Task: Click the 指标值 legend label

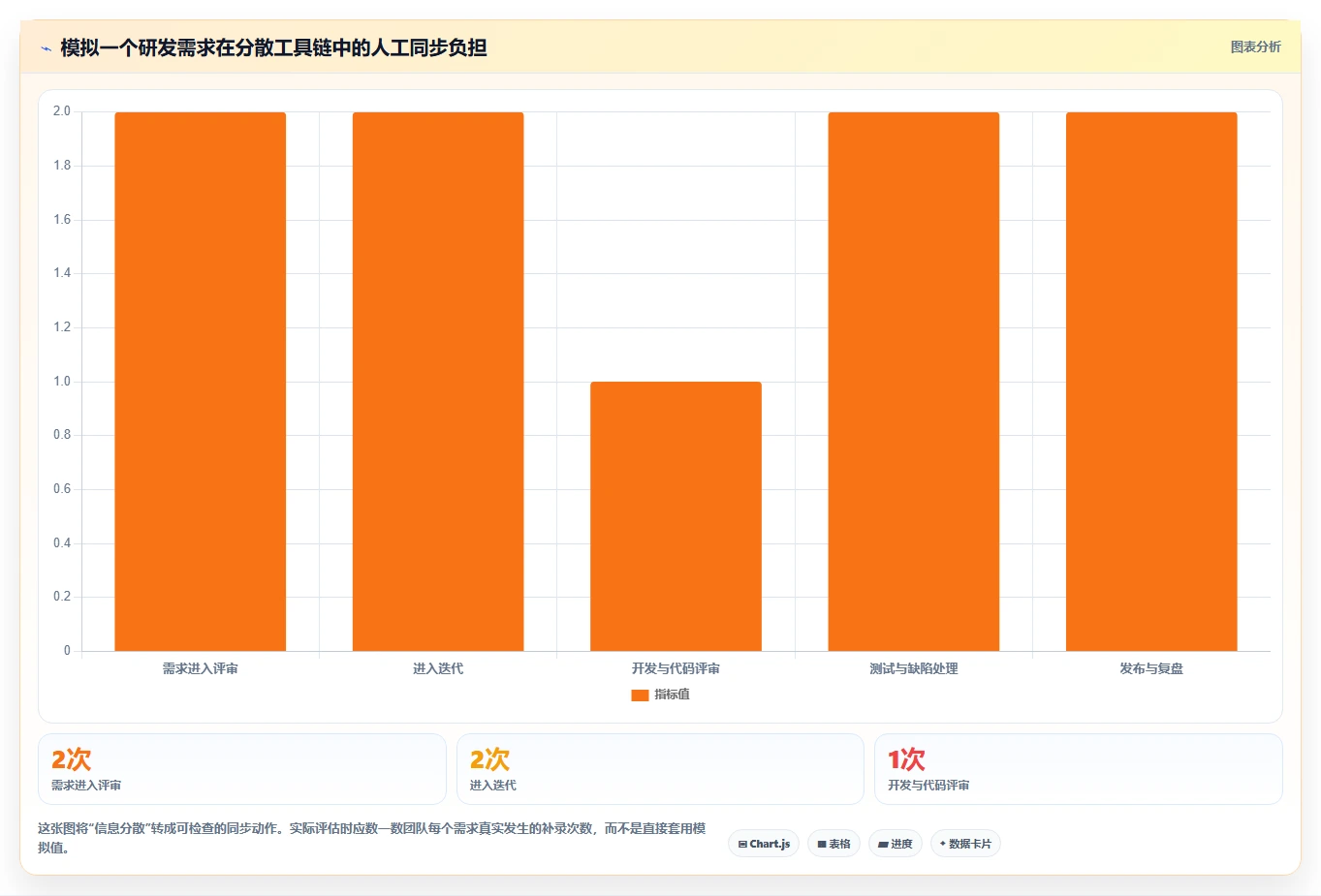Action: point(672,695)
